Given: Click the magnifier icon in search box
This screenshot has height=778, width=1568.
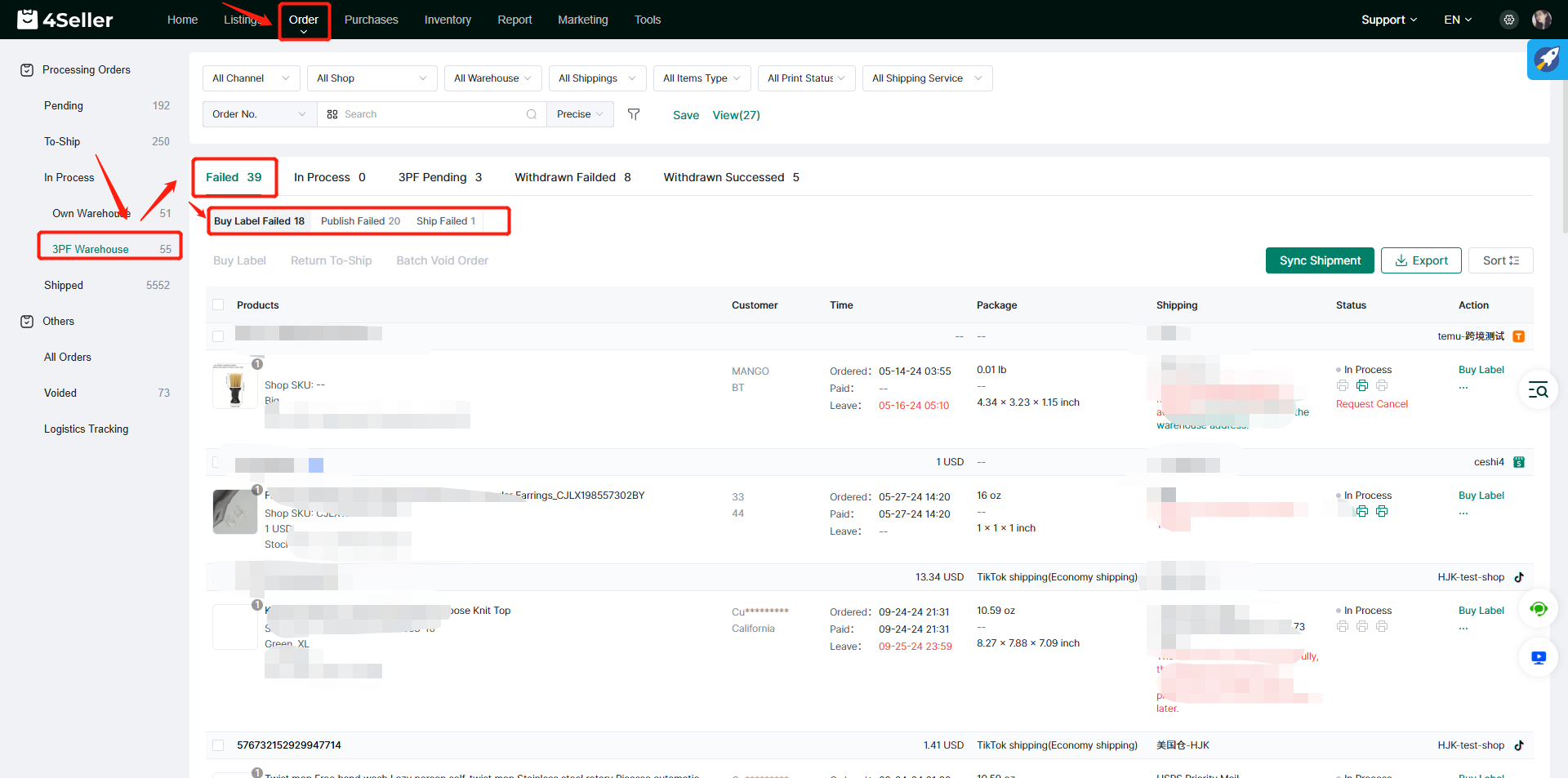Looking at the screenshot, I should click(x=532, y=114).
